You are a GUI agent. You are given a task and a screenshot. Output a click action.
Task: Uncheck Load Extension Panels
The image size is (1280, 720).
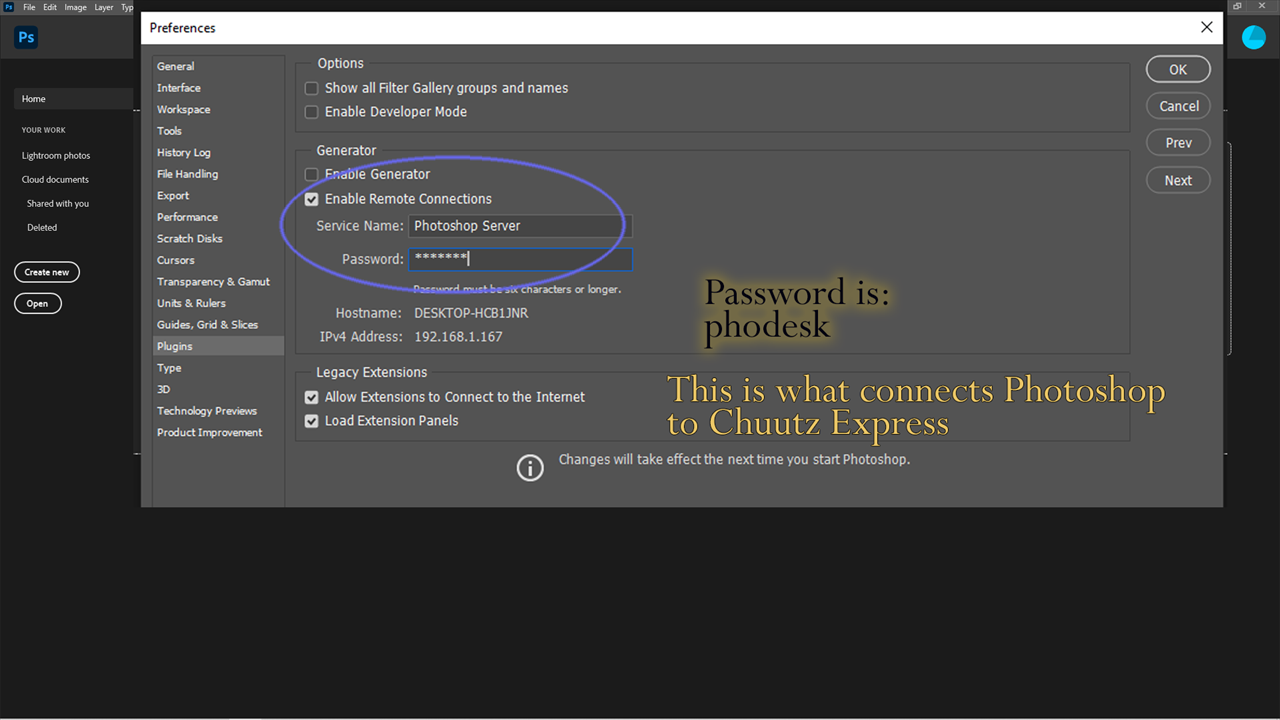click(x=311, y=421)
